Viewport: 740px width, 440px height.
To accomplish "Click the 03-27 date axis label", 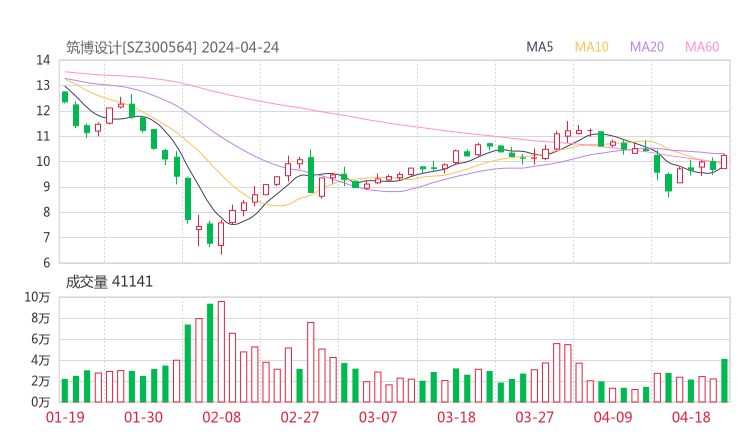I will point(534,417).
